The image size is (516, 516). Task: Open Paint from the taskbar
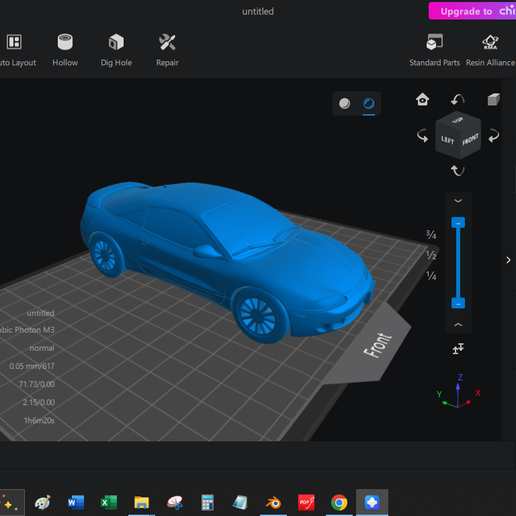click(x=43, y=503)
